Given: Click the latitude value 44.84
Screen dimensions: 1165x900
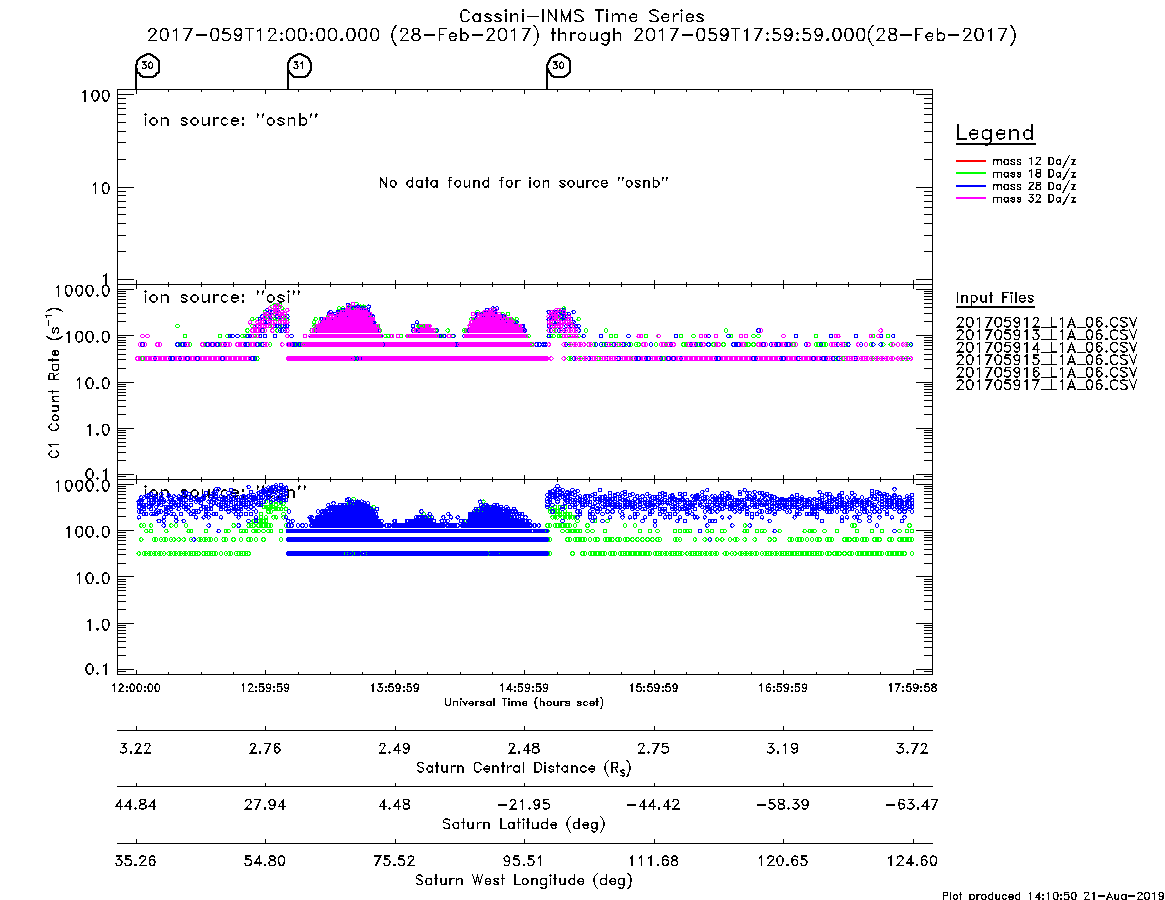Looking at the screenshot, I should point(136,805).
